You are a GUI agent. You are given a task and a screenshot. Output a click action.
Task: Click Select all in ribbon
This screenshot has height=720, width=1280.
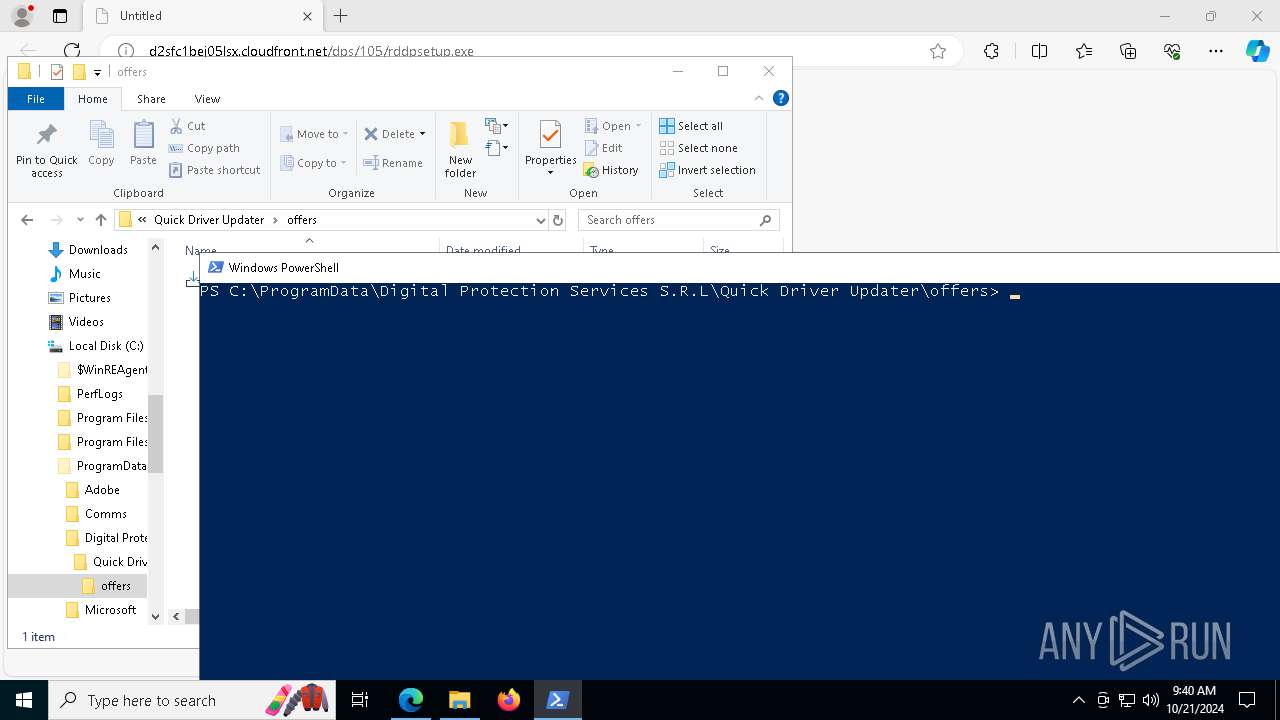691,126
